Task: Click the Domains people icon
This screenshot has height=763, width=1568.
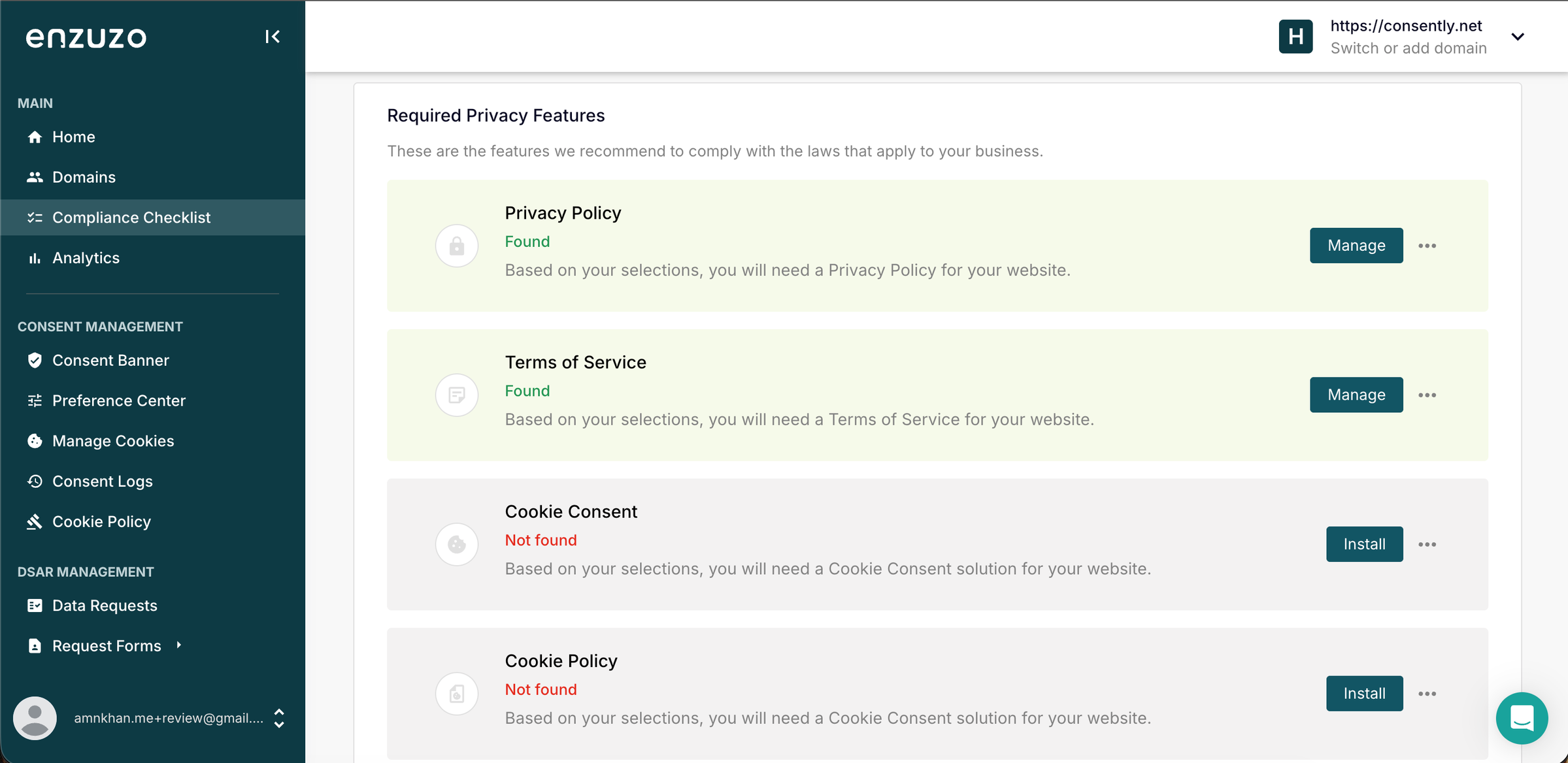Action: (35, 177)
